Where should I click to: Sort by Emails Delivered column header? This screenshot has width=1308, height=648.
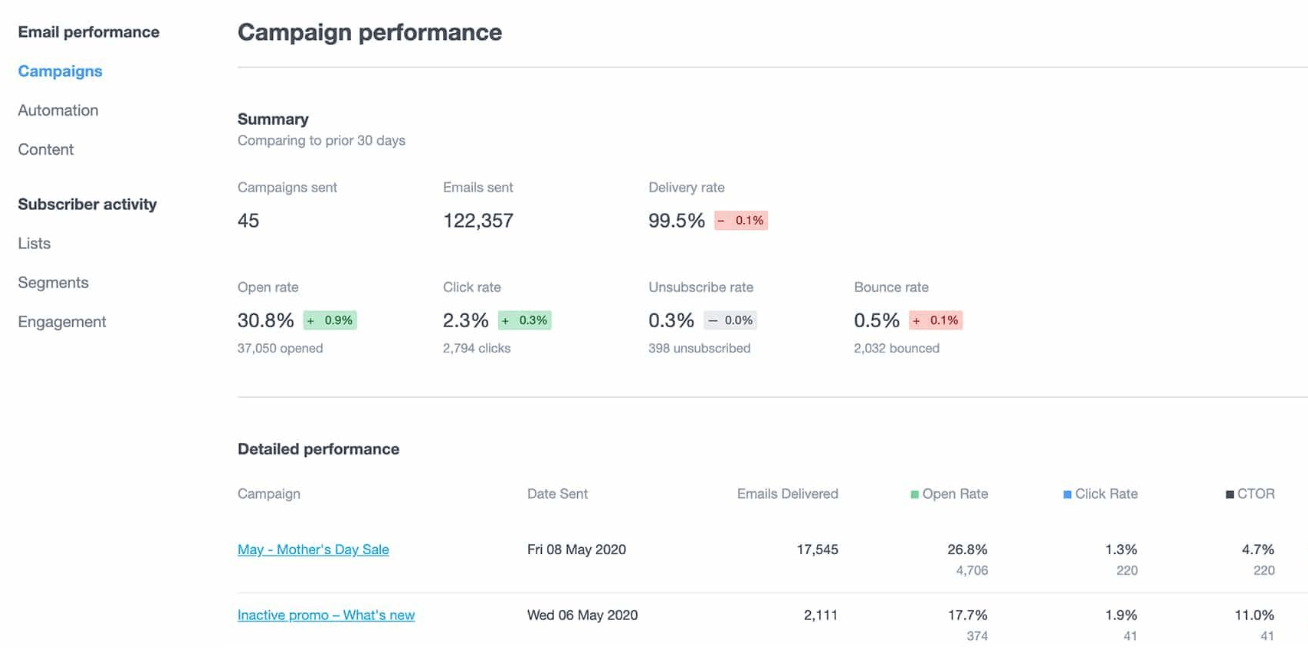(787, 494)
